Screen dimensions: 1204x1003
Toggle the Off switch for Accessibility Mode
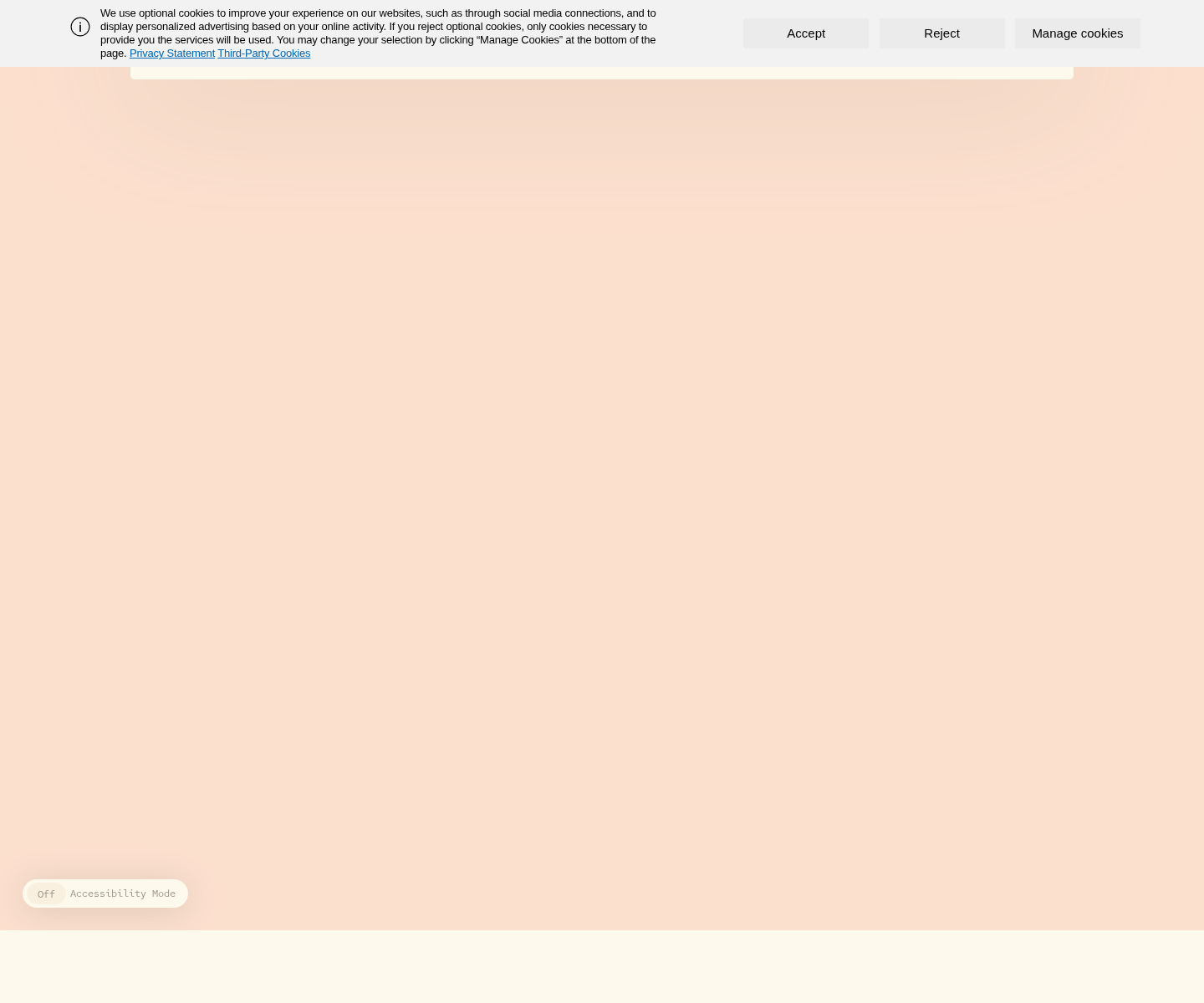tap(46, 894)
